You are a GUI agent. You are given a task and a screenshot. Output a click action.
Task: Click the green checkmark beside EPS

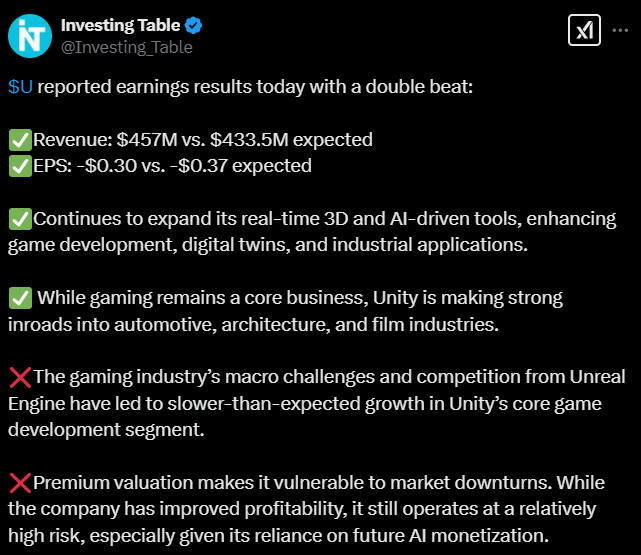(19, 166)
